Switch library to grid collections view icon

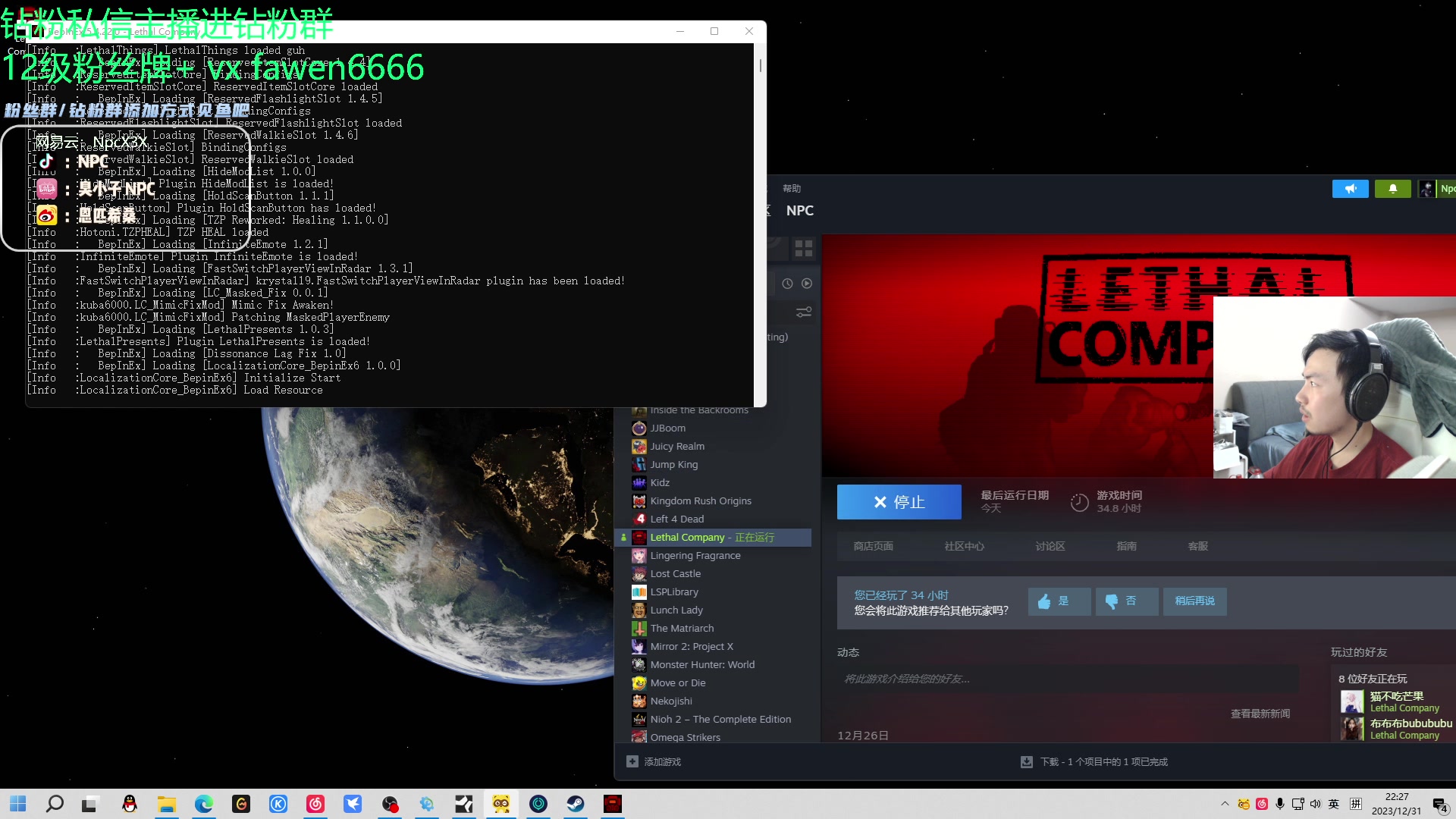coord(804,248)
